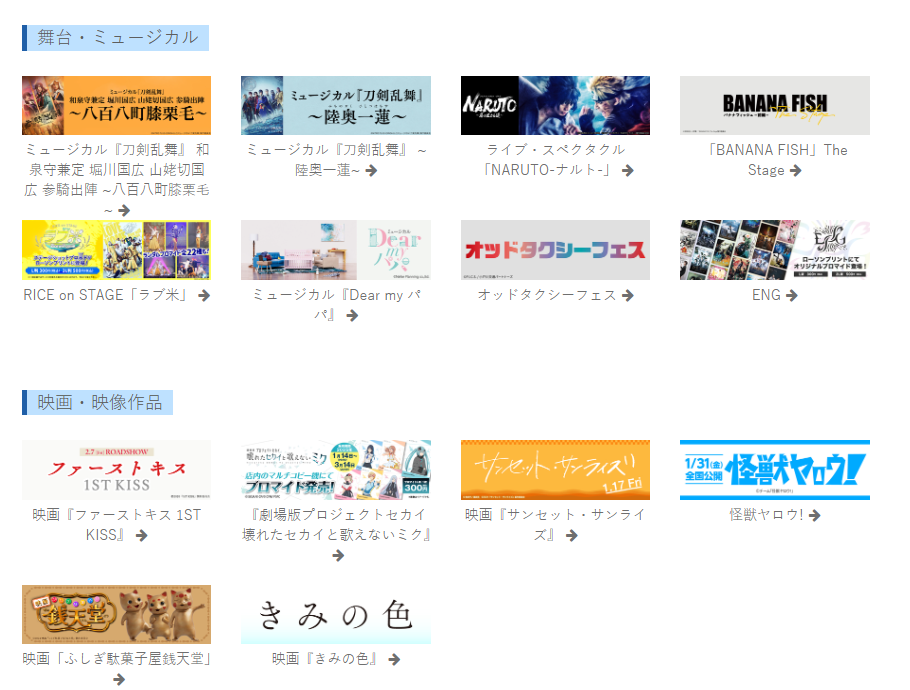This screenshot has height=690, width=910.
Task: Click the きみの色 banner image
Action: coord(336,615)
